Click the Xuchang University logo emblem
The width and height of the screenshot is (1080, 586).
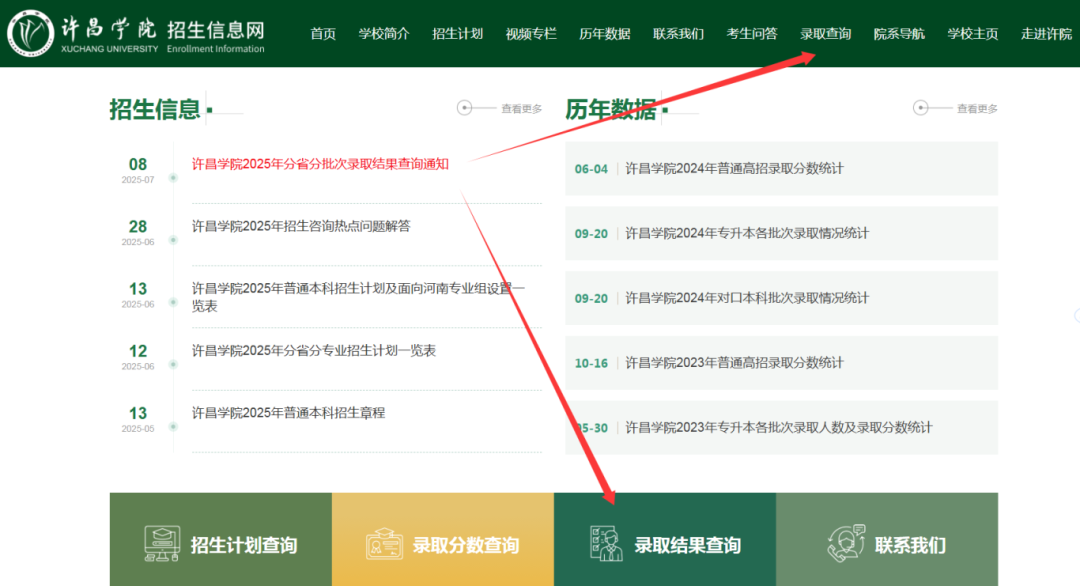tap(31, 33)
